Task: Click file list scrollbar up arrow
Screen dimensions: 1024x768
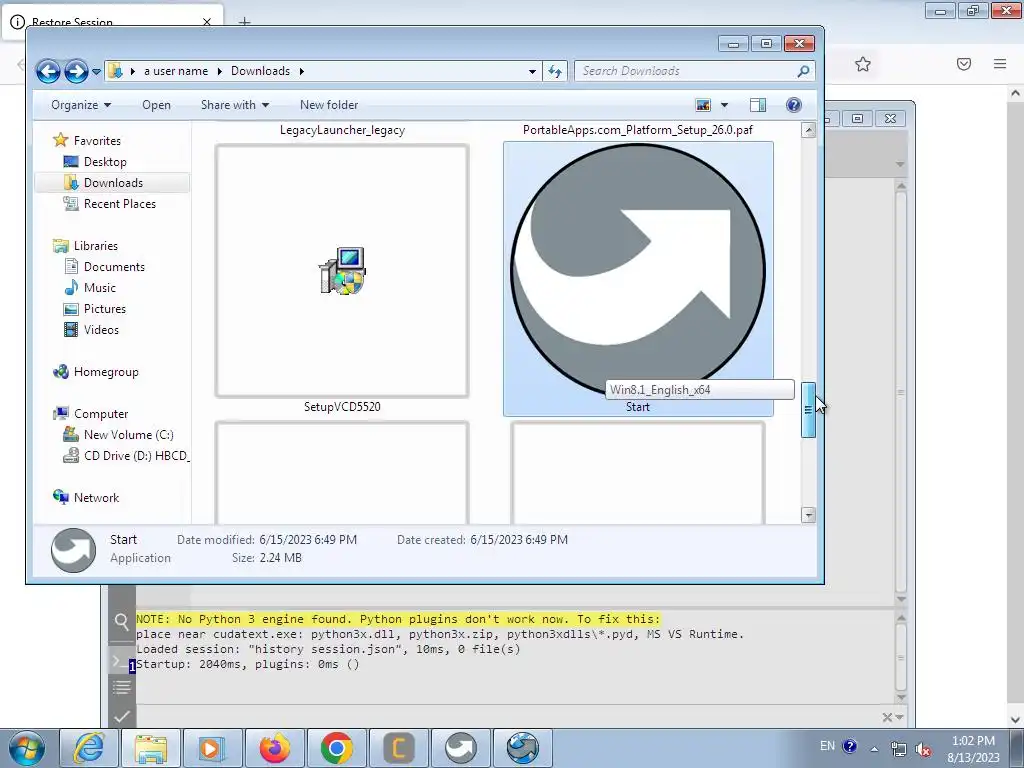Action: 808,130
